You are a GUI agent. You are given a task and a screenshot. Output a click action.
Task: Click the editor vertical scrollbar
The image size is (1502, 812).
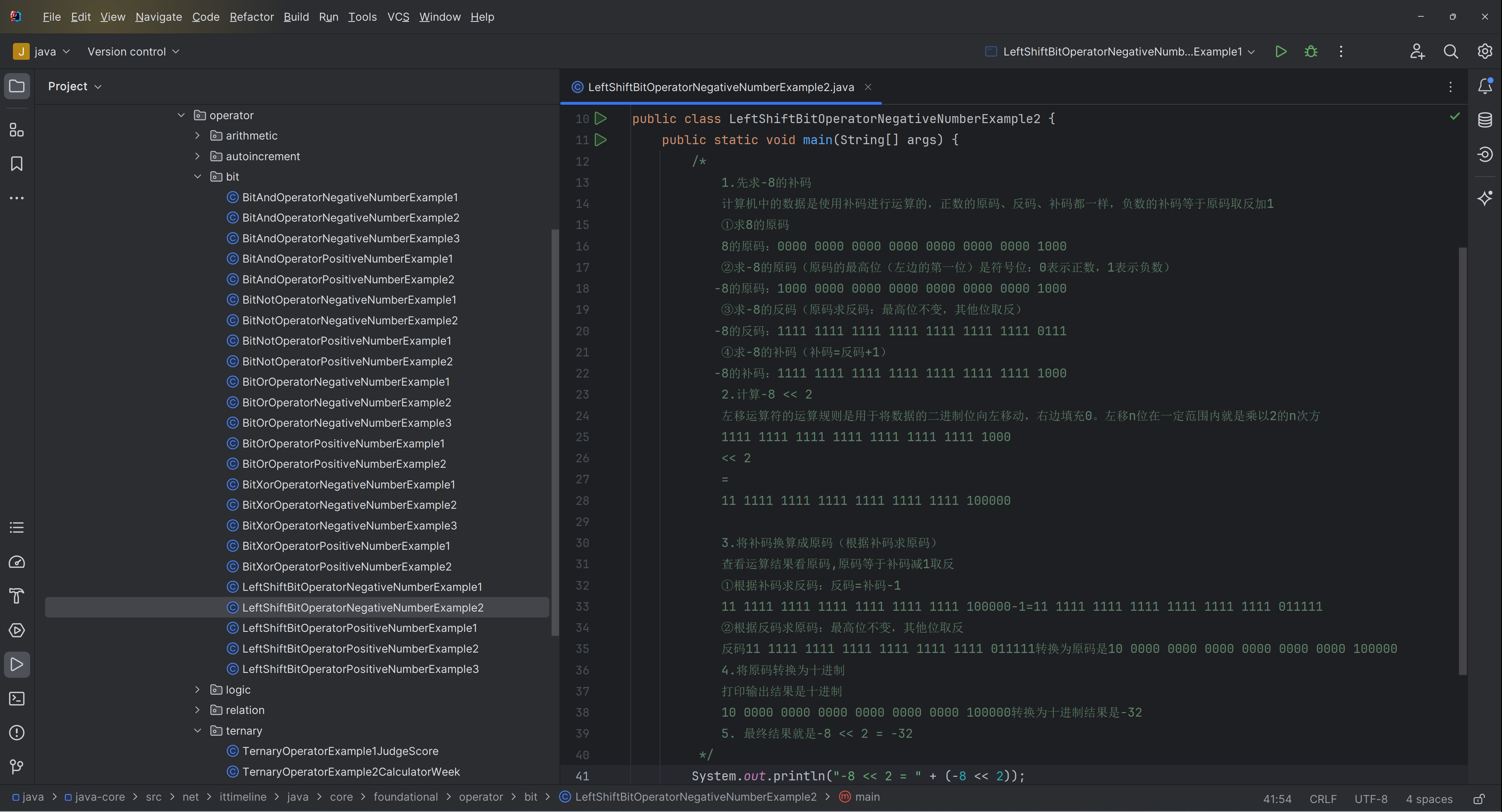[x=1463, y=460]
